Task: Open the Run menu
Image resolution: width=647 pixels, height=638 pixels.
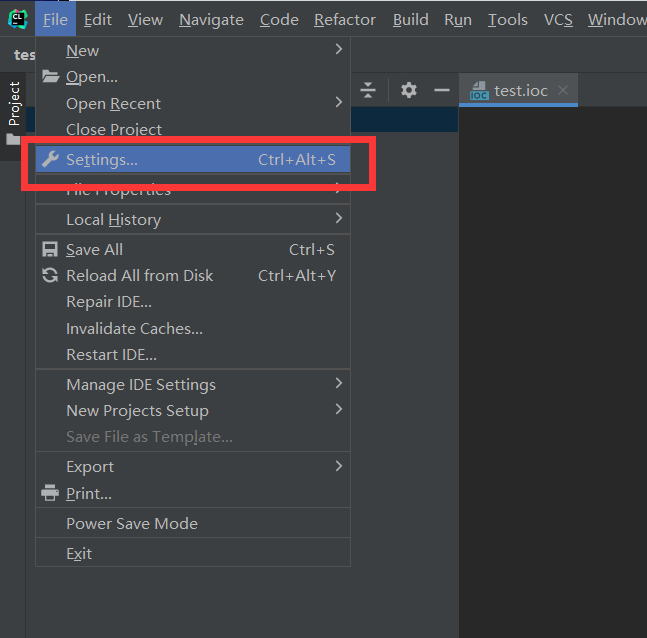Action: pos(458,19)
